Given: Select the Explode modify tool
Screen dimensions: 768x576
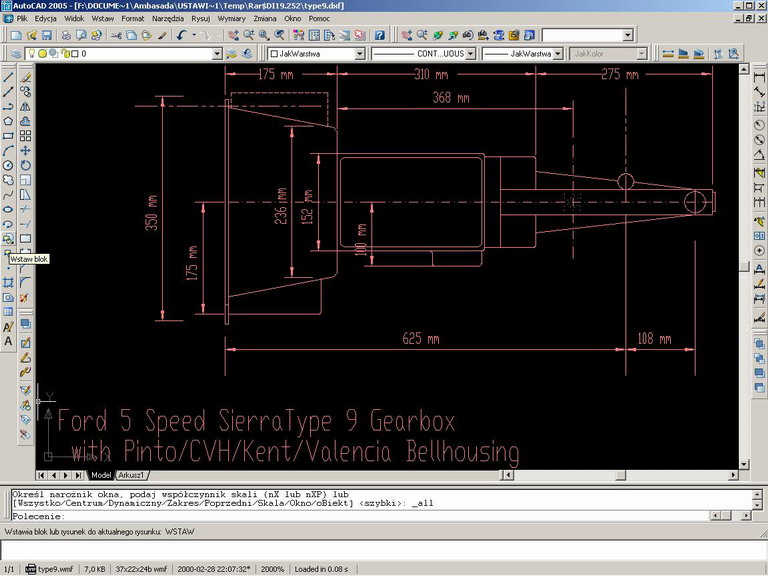Looking at the screenshot, I should pyautogui.click(x=25, y=297).
